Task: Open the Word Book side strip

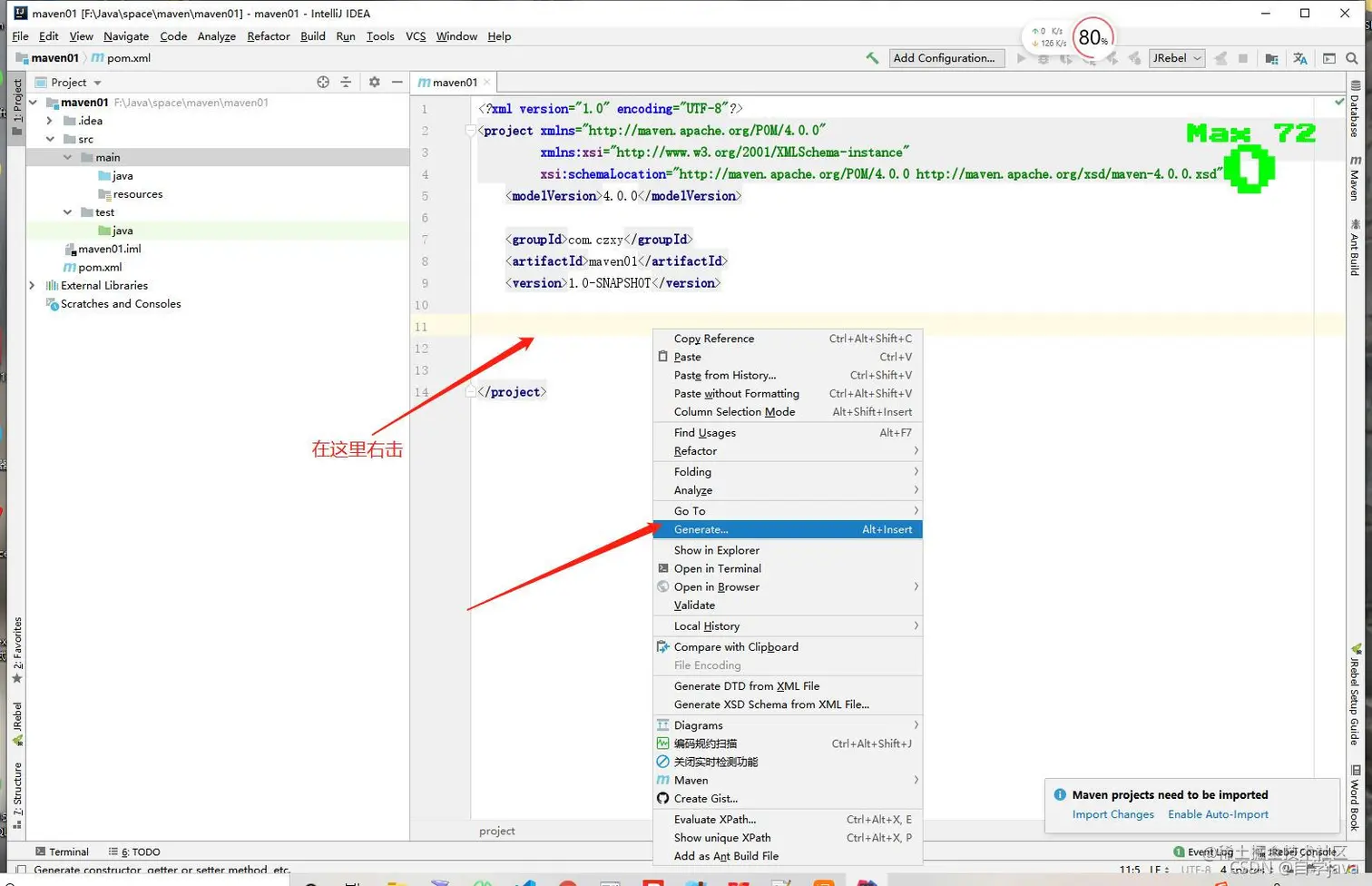Action: 1356,798
